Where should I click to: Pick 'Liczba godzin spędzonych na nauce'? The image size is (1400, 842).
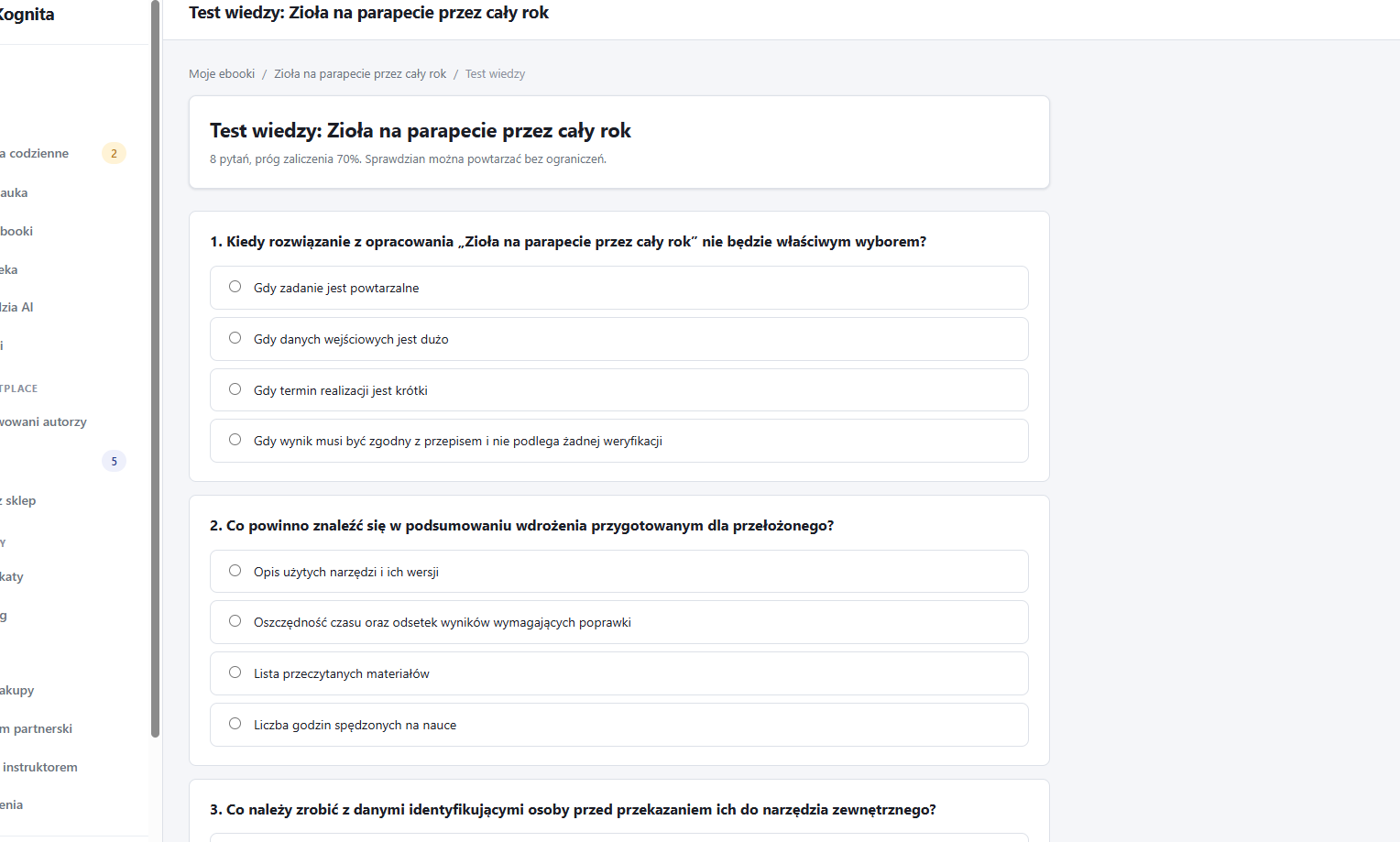618,725
